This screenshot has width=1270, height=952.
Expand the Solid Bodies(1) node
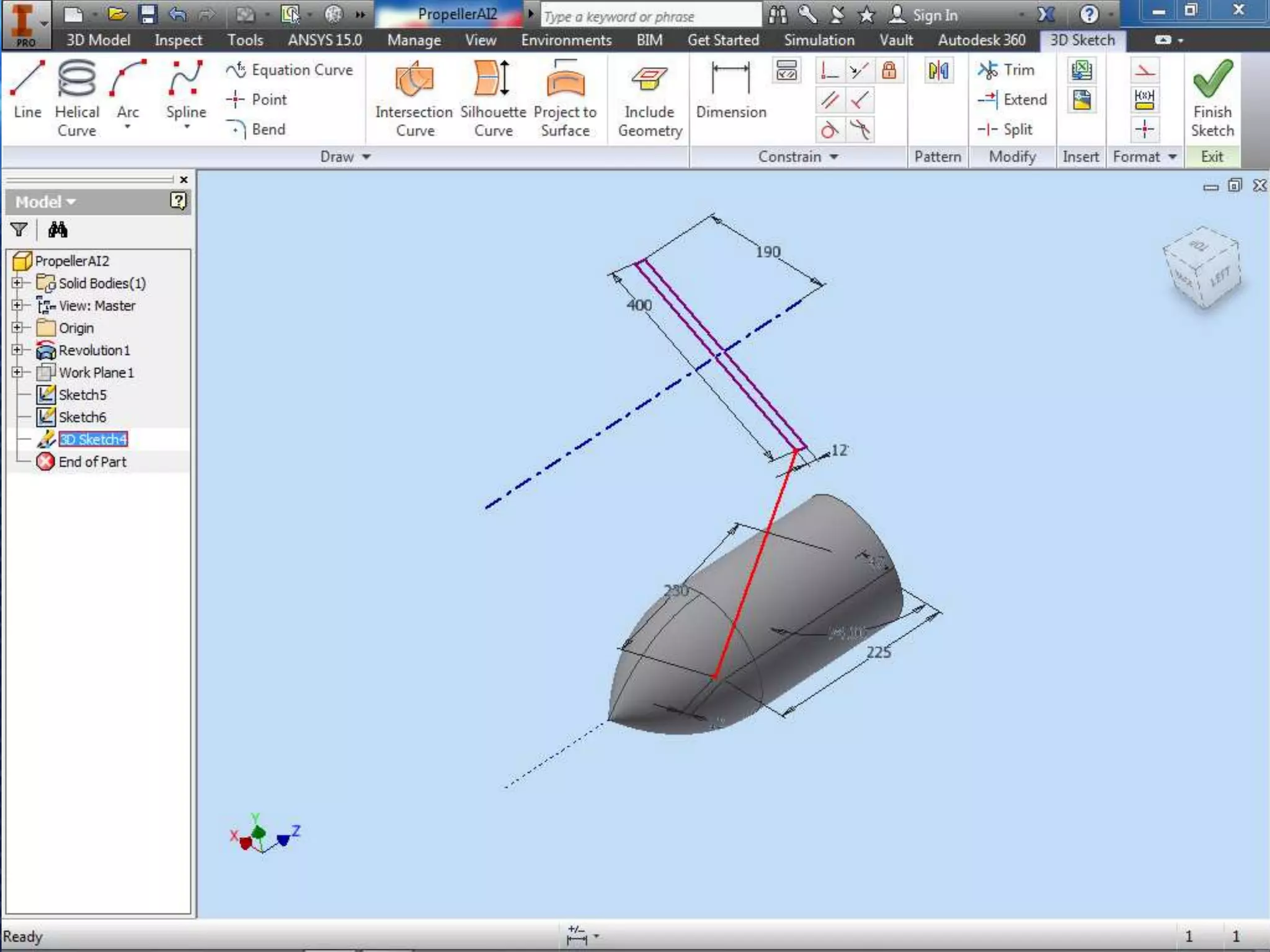coord(17,283)
